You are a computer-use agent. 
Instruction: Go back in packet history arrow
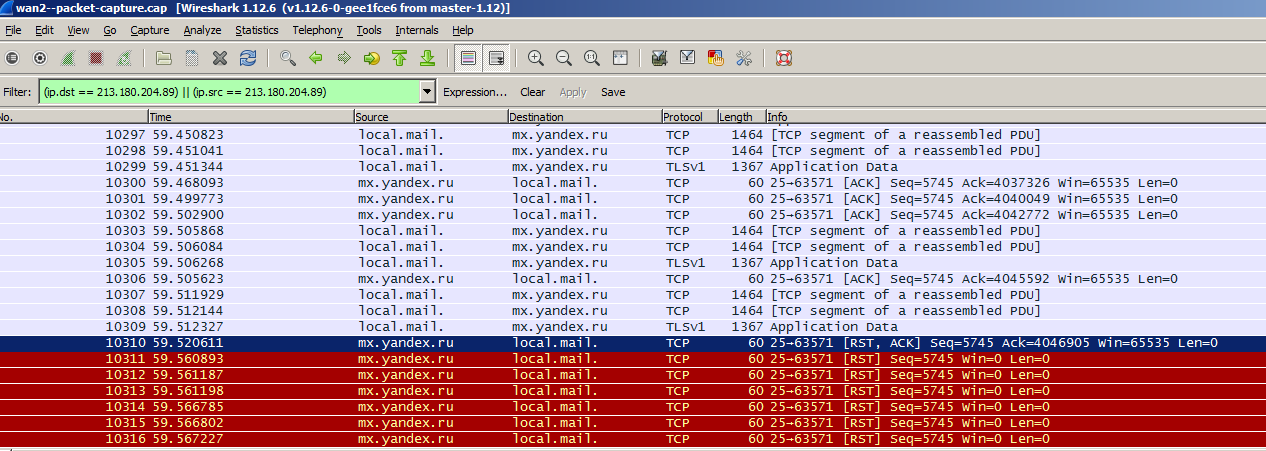pyautogui.click(x=316, y=58)
